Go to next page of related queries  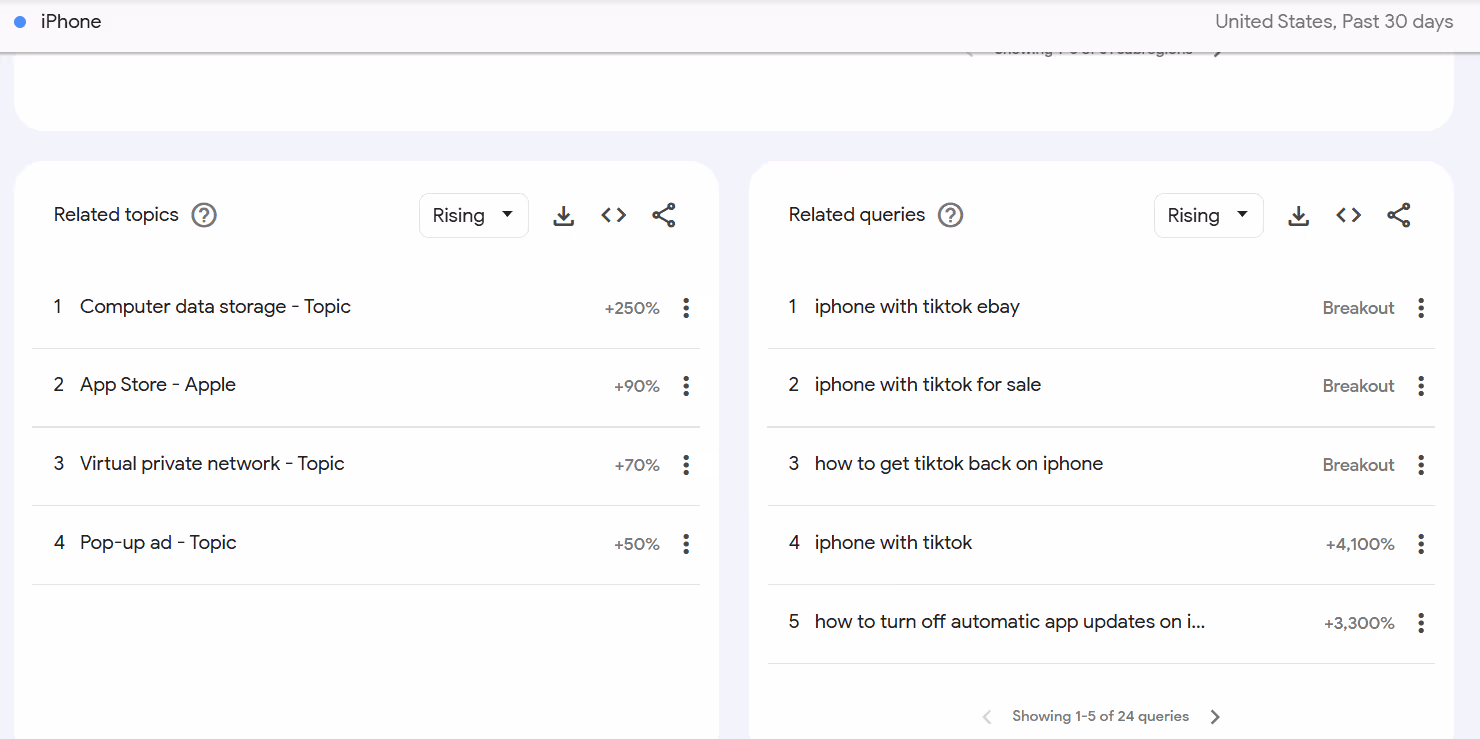point(1215,716)
